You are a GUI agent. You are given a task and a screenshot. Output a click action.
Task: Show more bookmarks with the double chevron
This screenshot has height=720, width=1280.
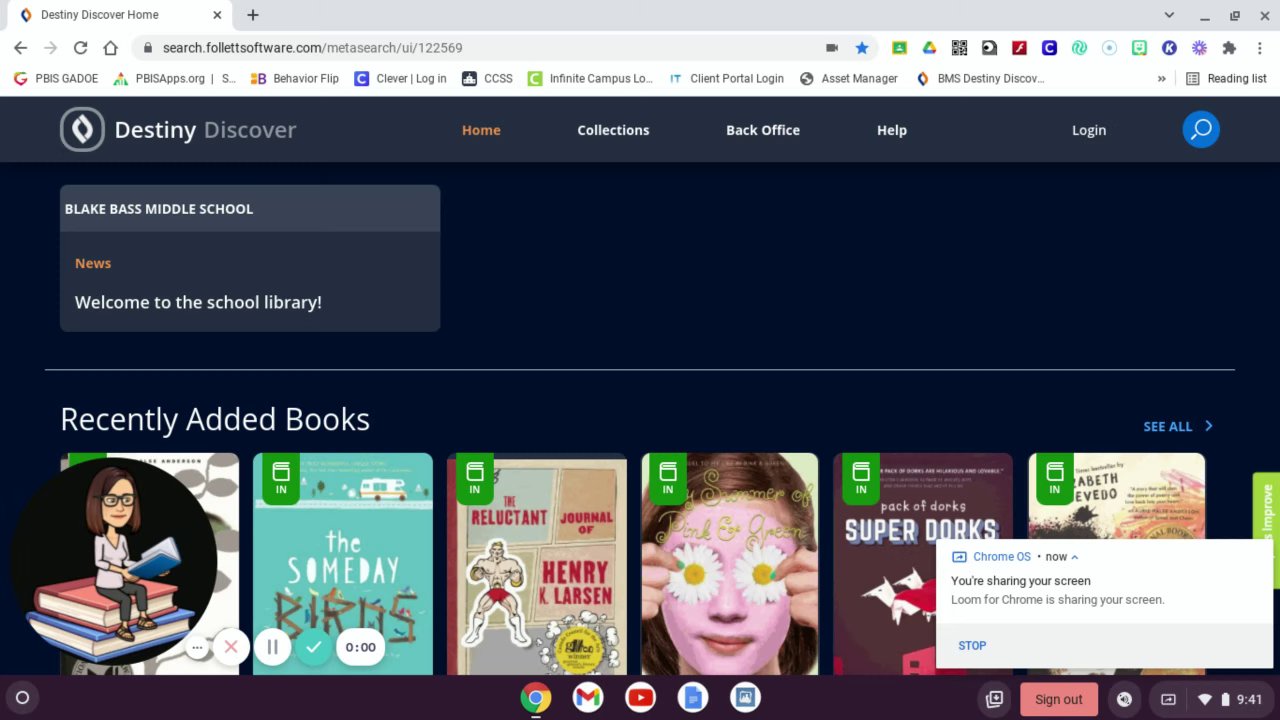pos(1161,78)
